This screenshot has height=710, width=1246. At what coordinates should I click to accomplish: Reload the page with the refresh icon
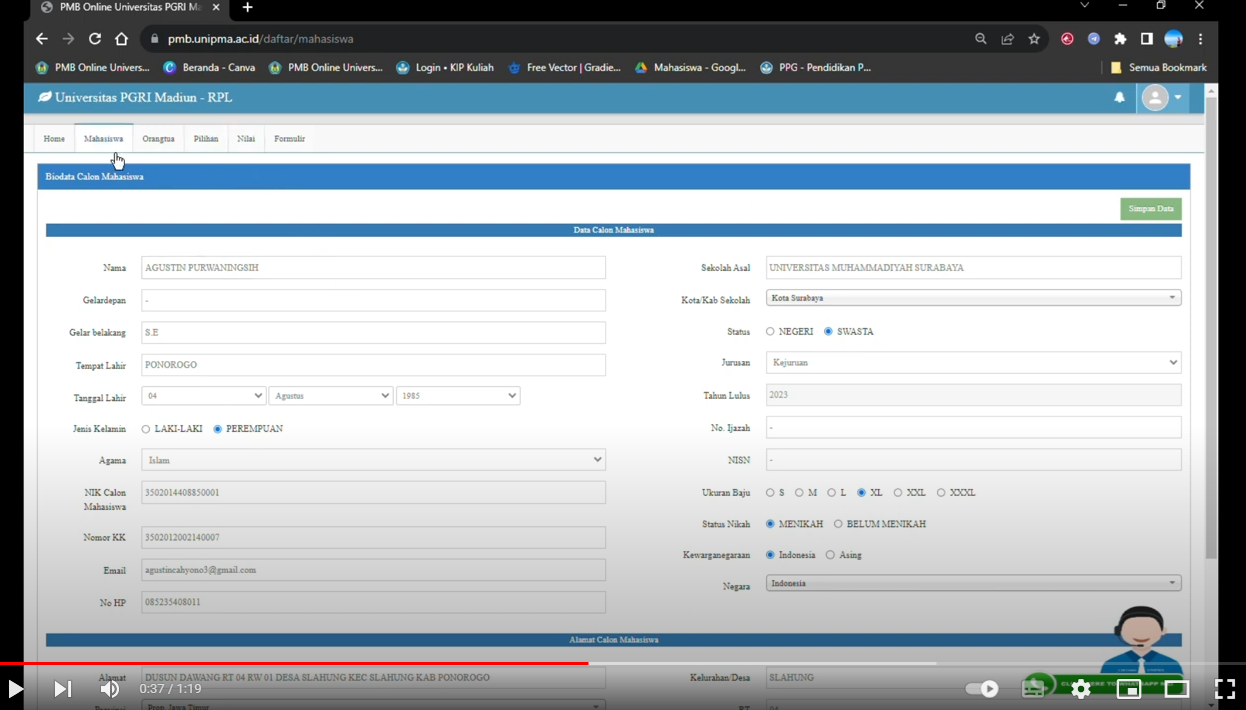(95, 39)
